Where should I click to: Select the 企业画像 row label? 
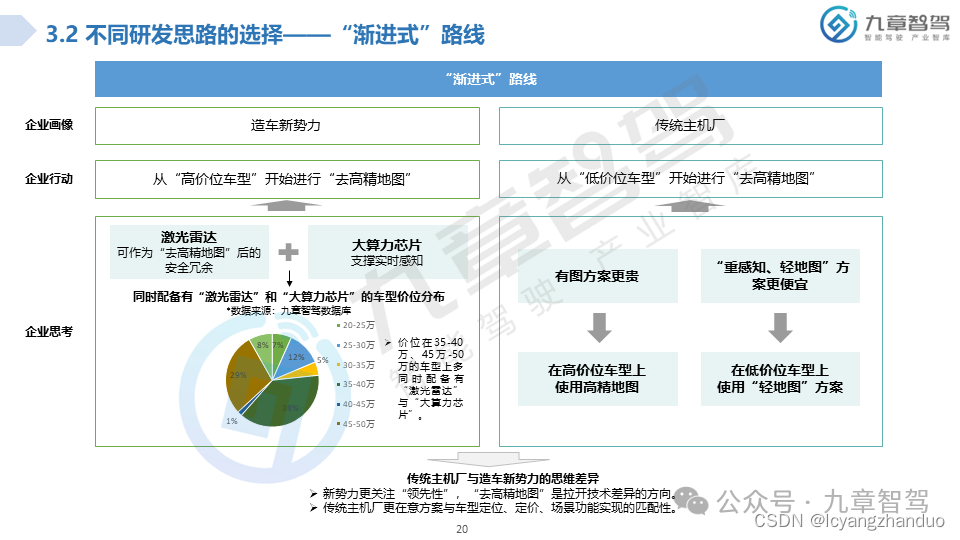click(x=49, y=125)
